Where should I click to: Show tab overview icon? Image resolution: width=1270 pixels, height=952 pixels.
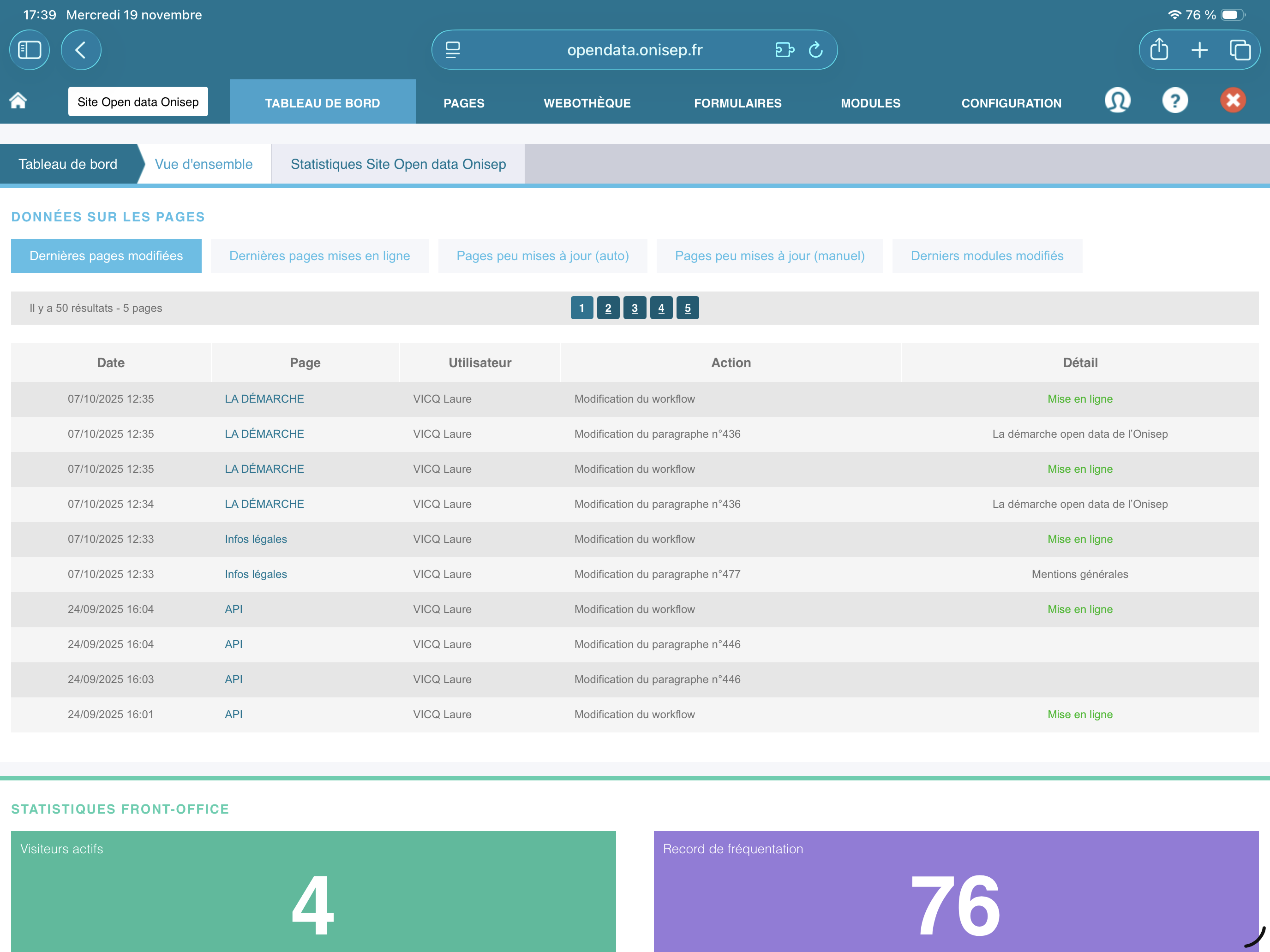click(1240, 50)
